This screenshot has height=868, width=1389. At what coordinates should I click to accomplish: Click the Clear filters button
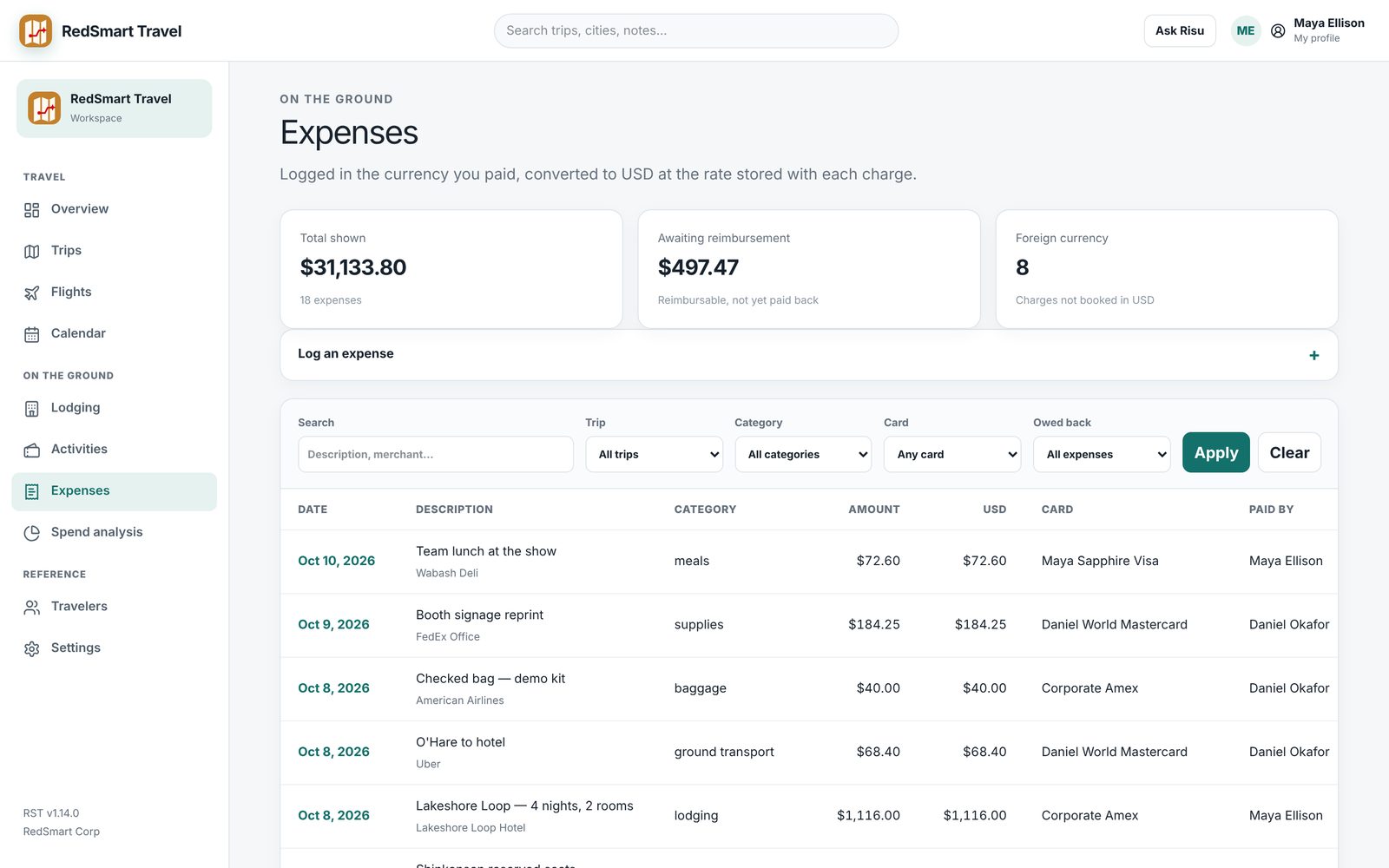pos(1289,452)
